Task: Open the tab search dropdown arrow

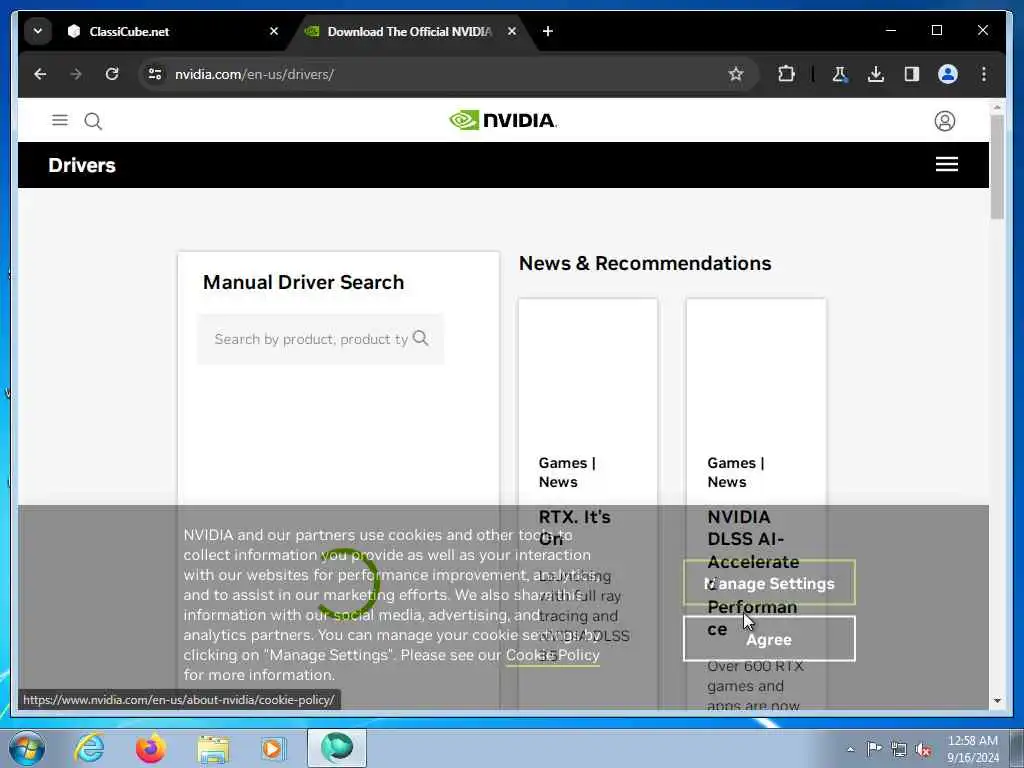Action: (x=38, y=31)
